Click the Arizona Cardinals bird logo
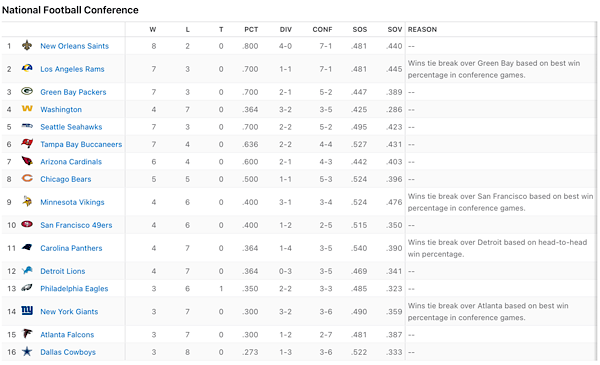Screen dimensions: 600x365 click(27, 161)
